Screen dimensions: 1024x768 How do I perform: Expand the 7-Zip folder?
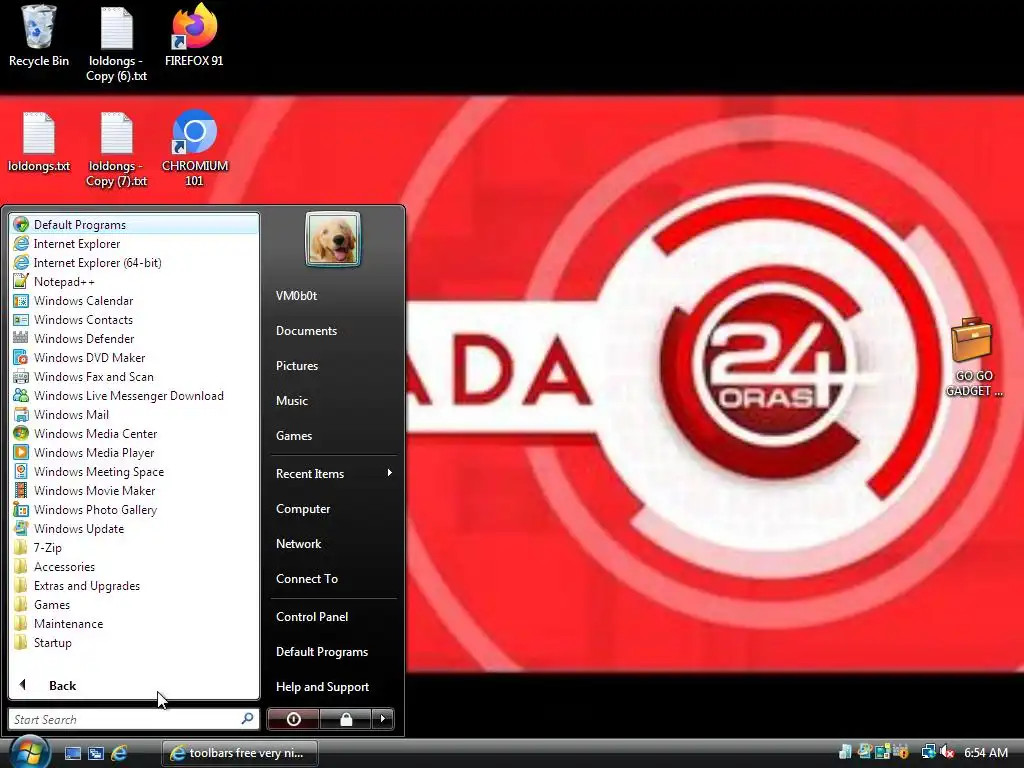tap(134, 547)
